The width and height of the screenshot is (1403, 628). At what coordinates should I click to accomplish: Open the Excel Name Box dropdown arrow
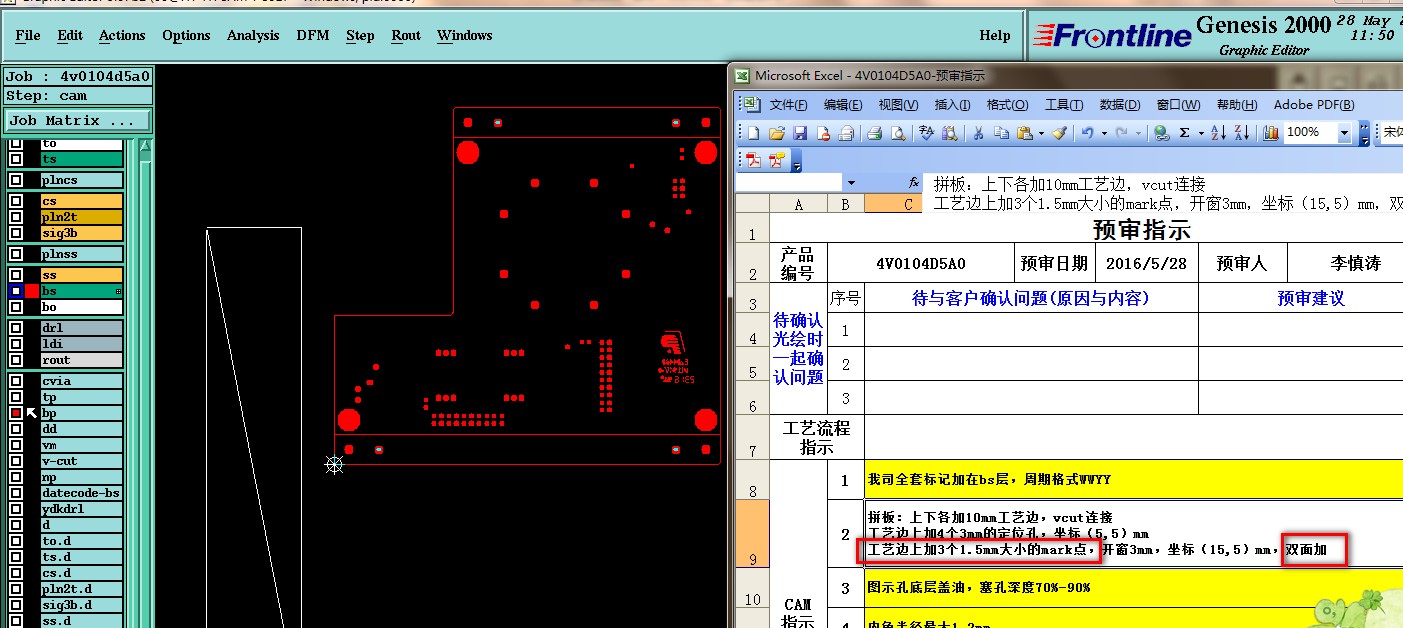[x=851, y=183]
